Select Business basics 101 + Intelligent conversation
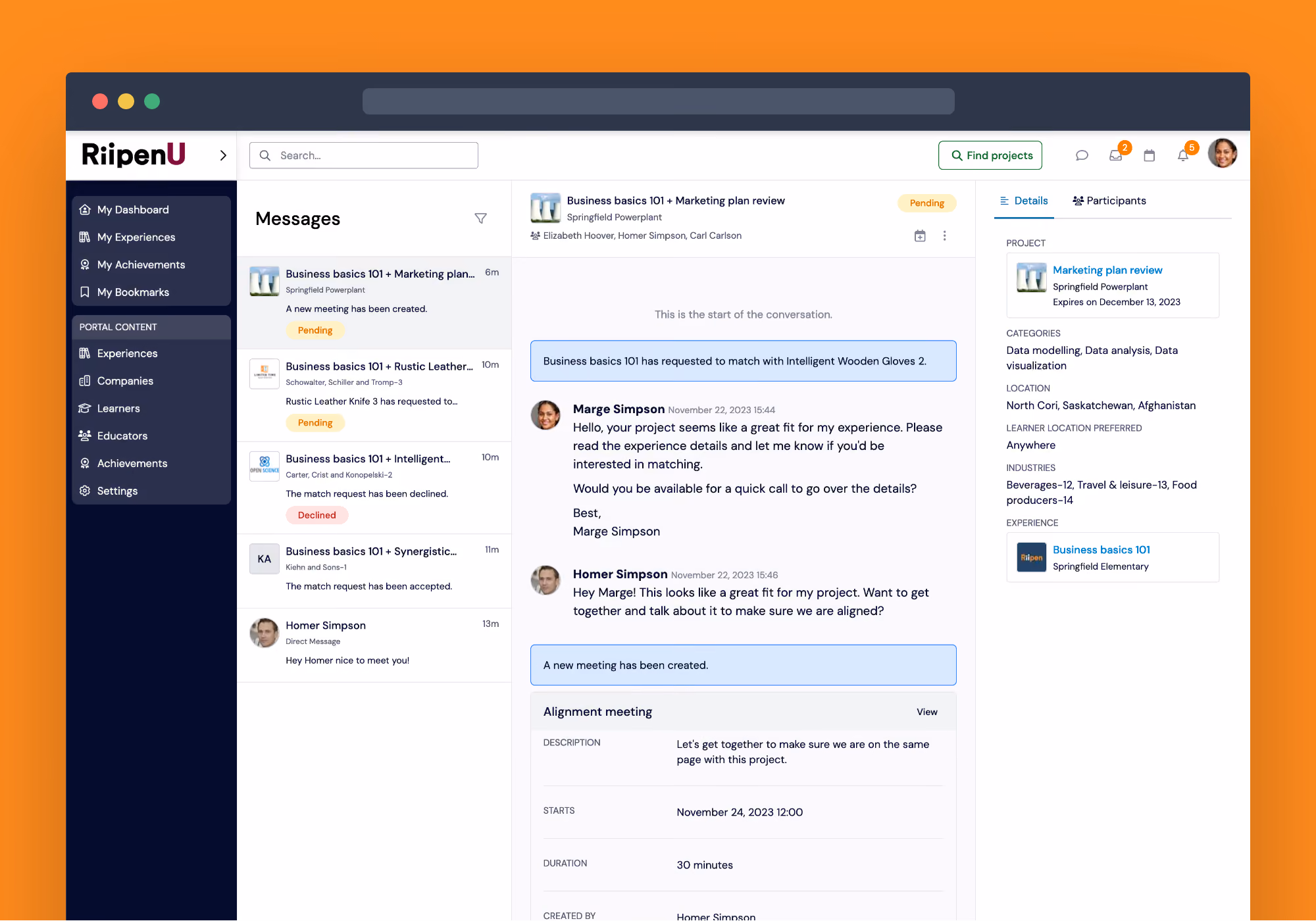 click(x=374, y=488)
